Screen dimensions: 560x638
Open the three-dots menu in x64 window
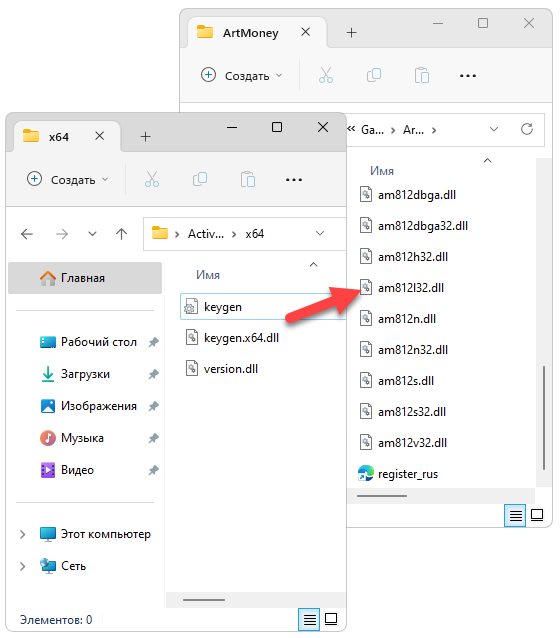(x=294, y=180)
